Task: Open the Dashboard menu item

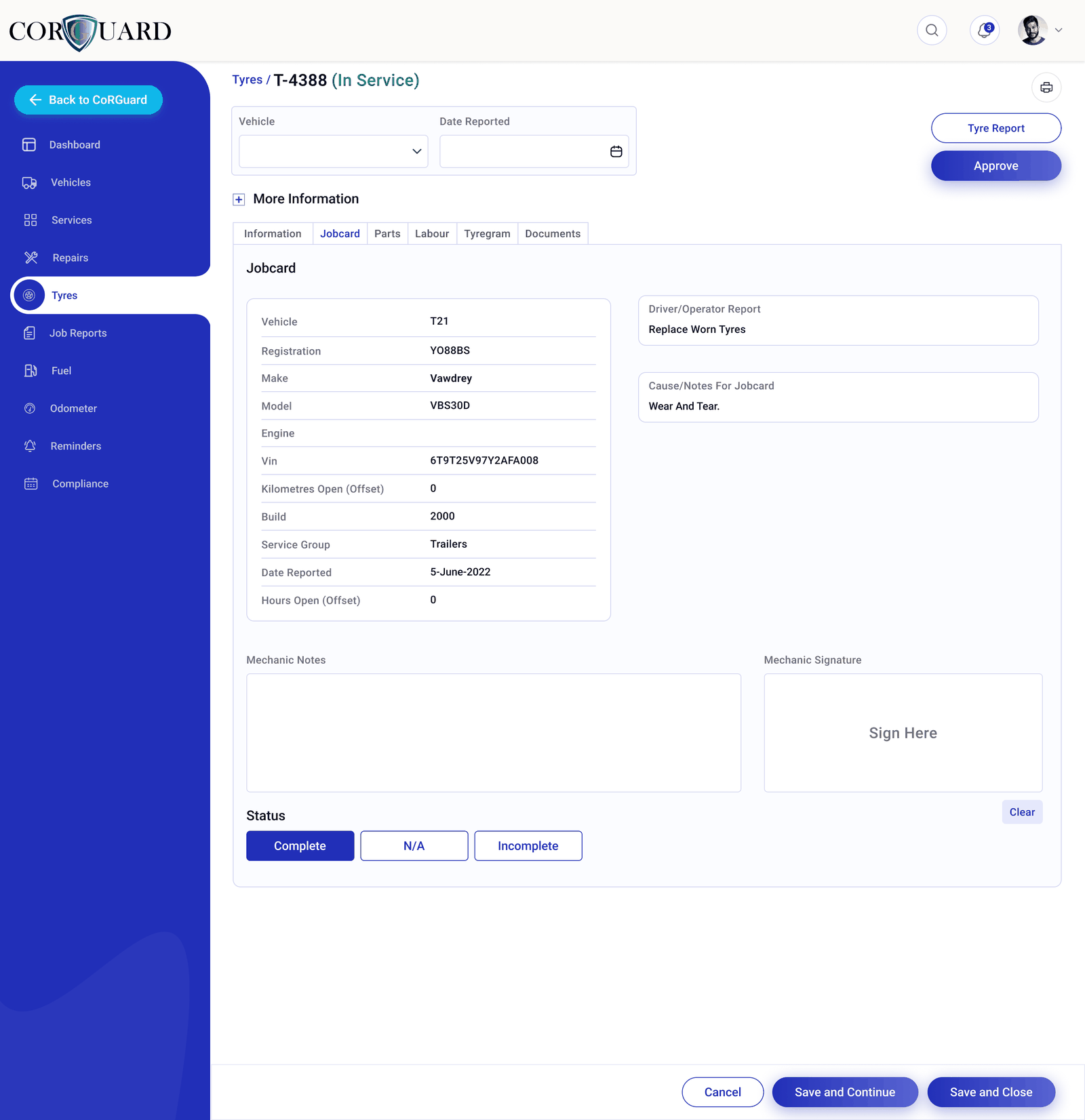Action: pos(75,144)
